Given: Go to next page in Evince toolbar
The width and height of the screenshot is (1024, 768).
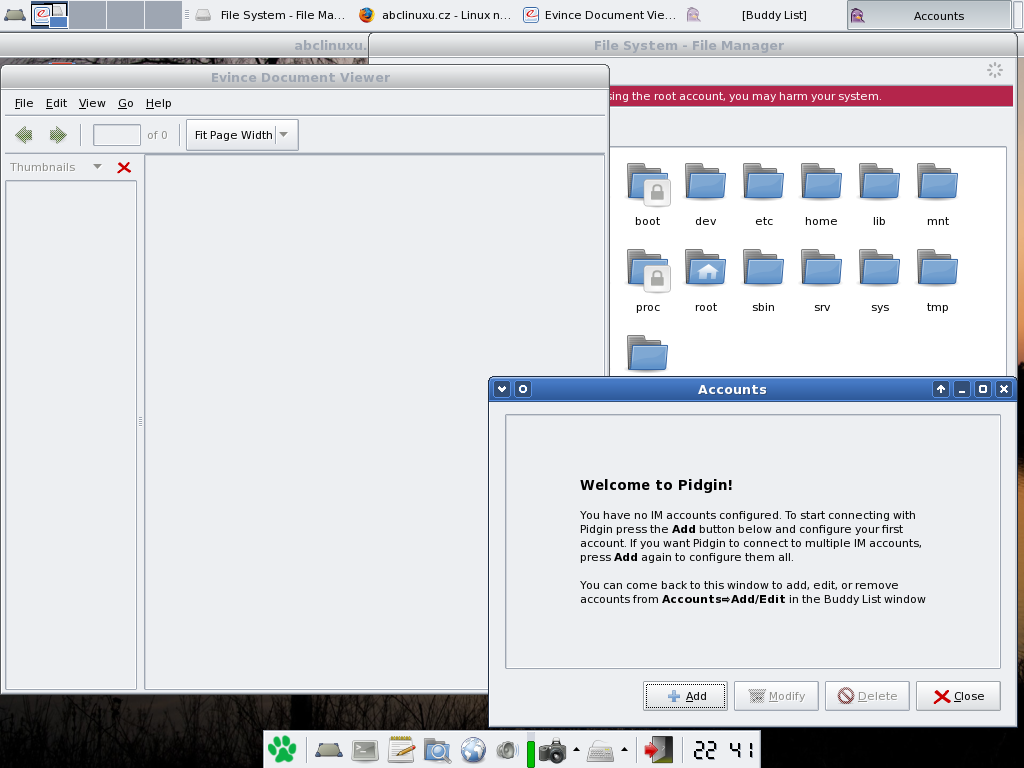Looking at the screenshot, I should click(58, 135).
